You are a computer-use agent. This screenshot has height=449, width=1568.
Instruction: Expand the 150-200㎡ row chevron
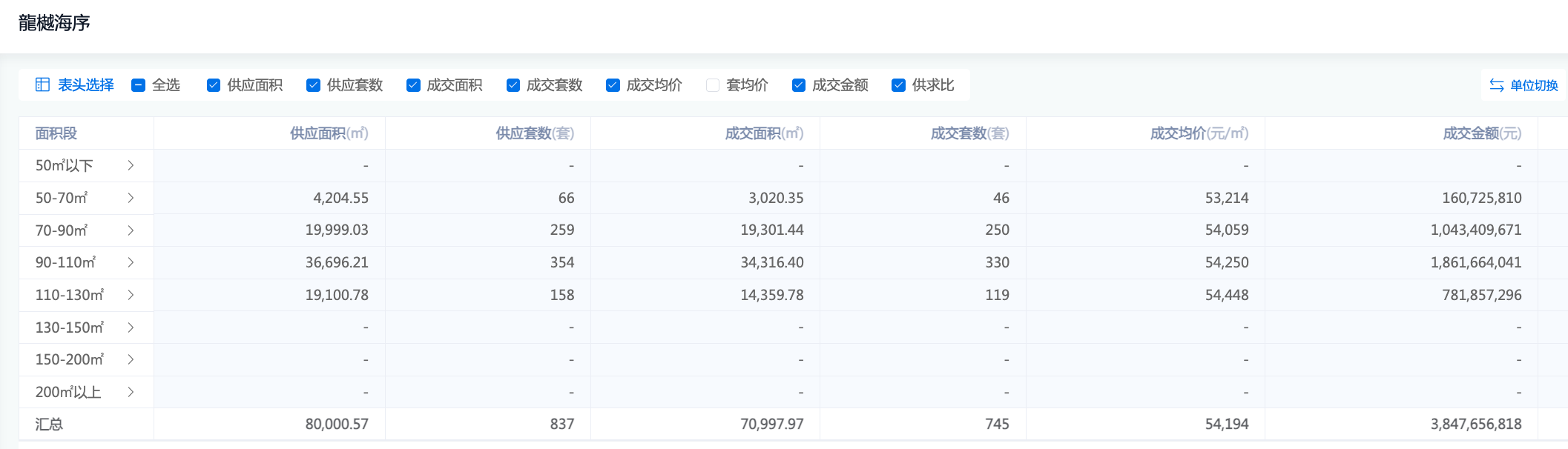[x=131, y=359]
